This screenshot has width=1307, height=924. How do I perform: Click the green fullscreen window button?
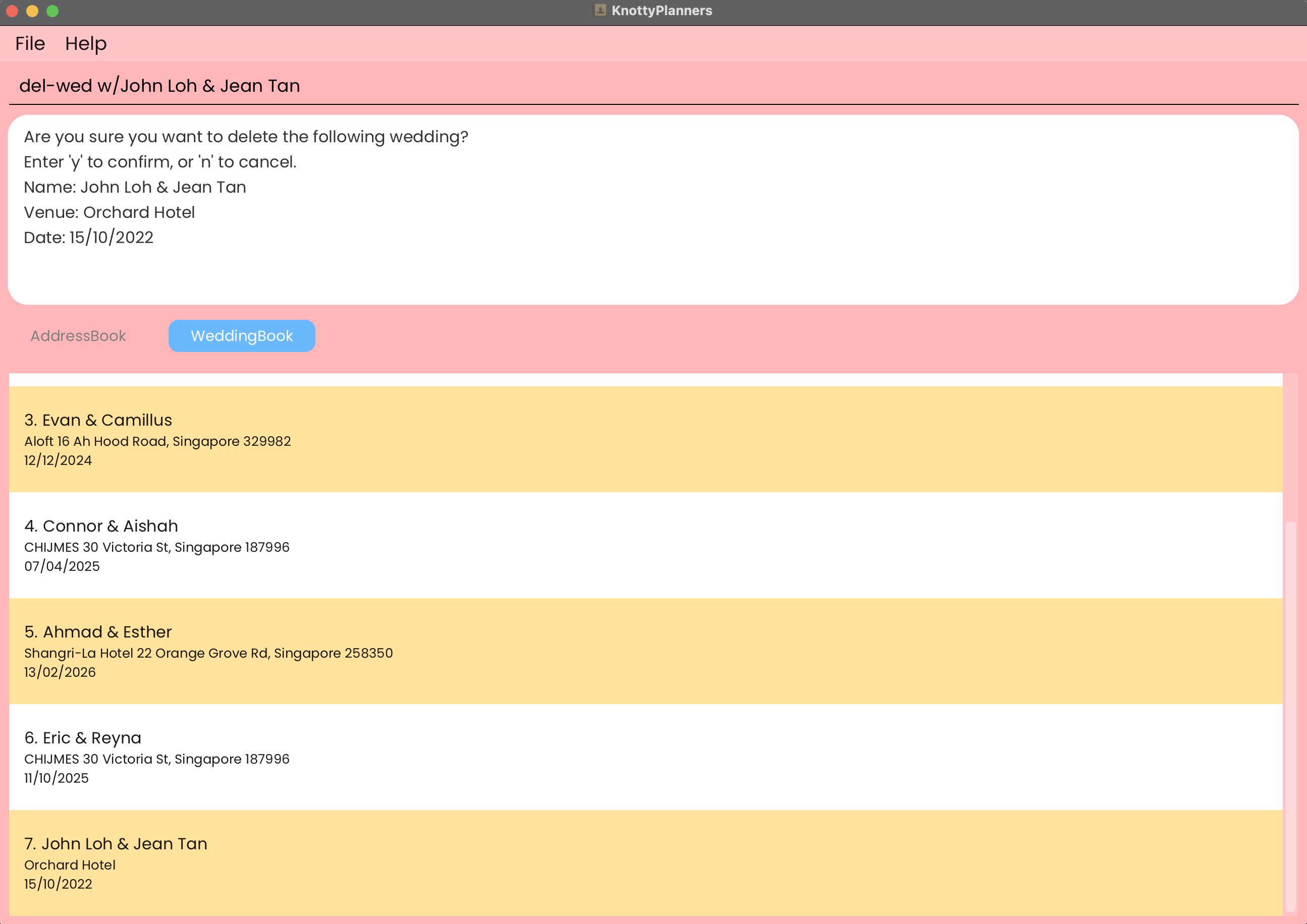click(52, 11)
